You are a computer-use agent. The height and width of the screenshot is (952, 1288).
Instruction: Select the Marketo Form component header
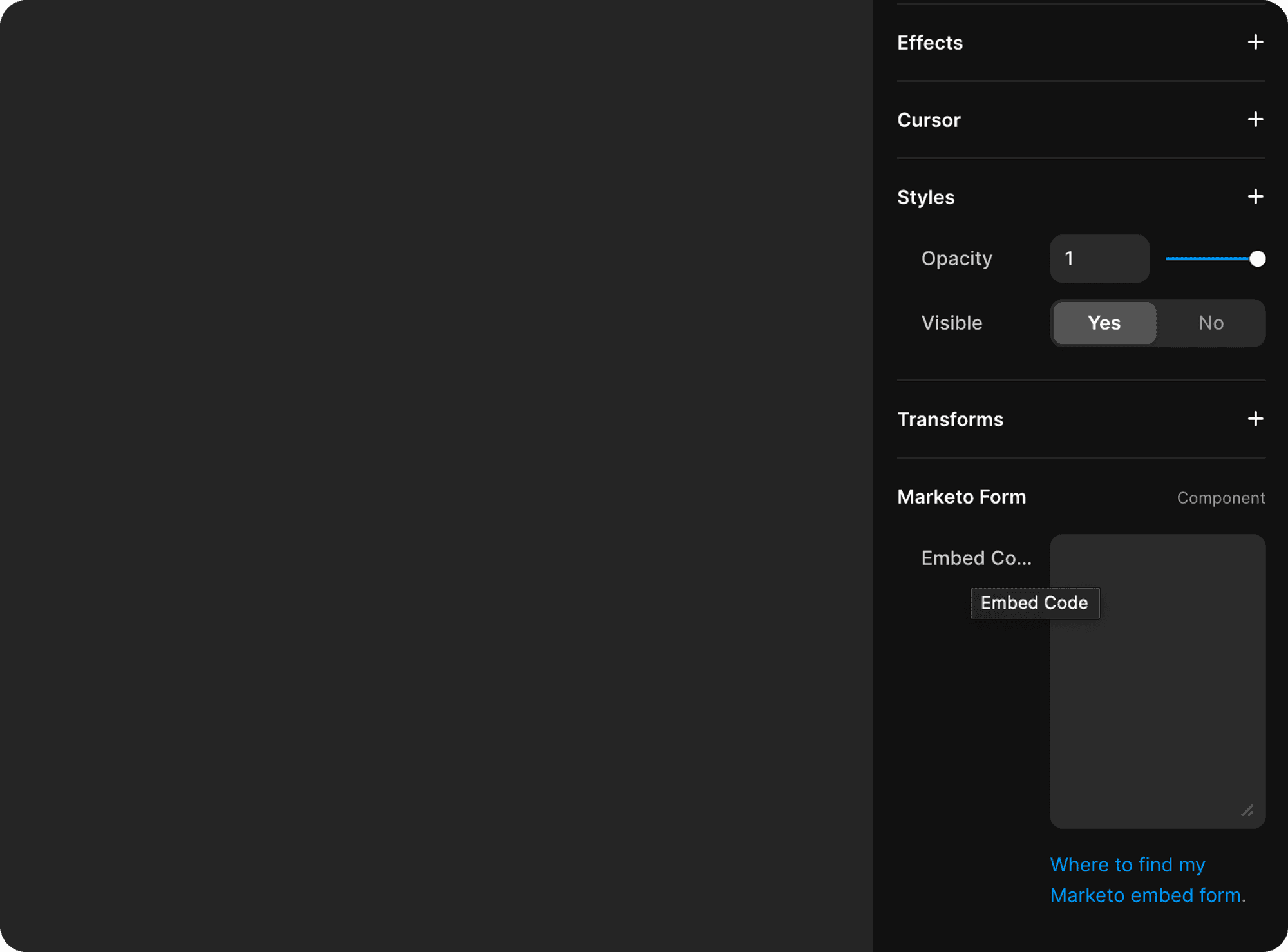point(961,497)
